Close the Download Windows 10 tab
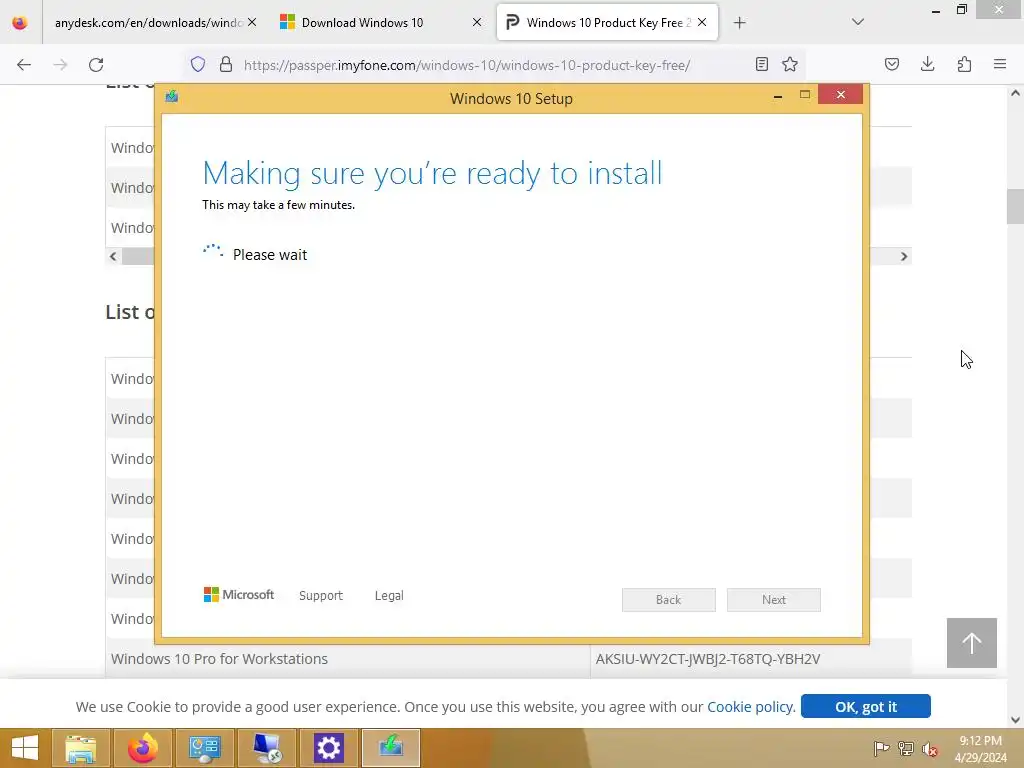 pos(477,22)
